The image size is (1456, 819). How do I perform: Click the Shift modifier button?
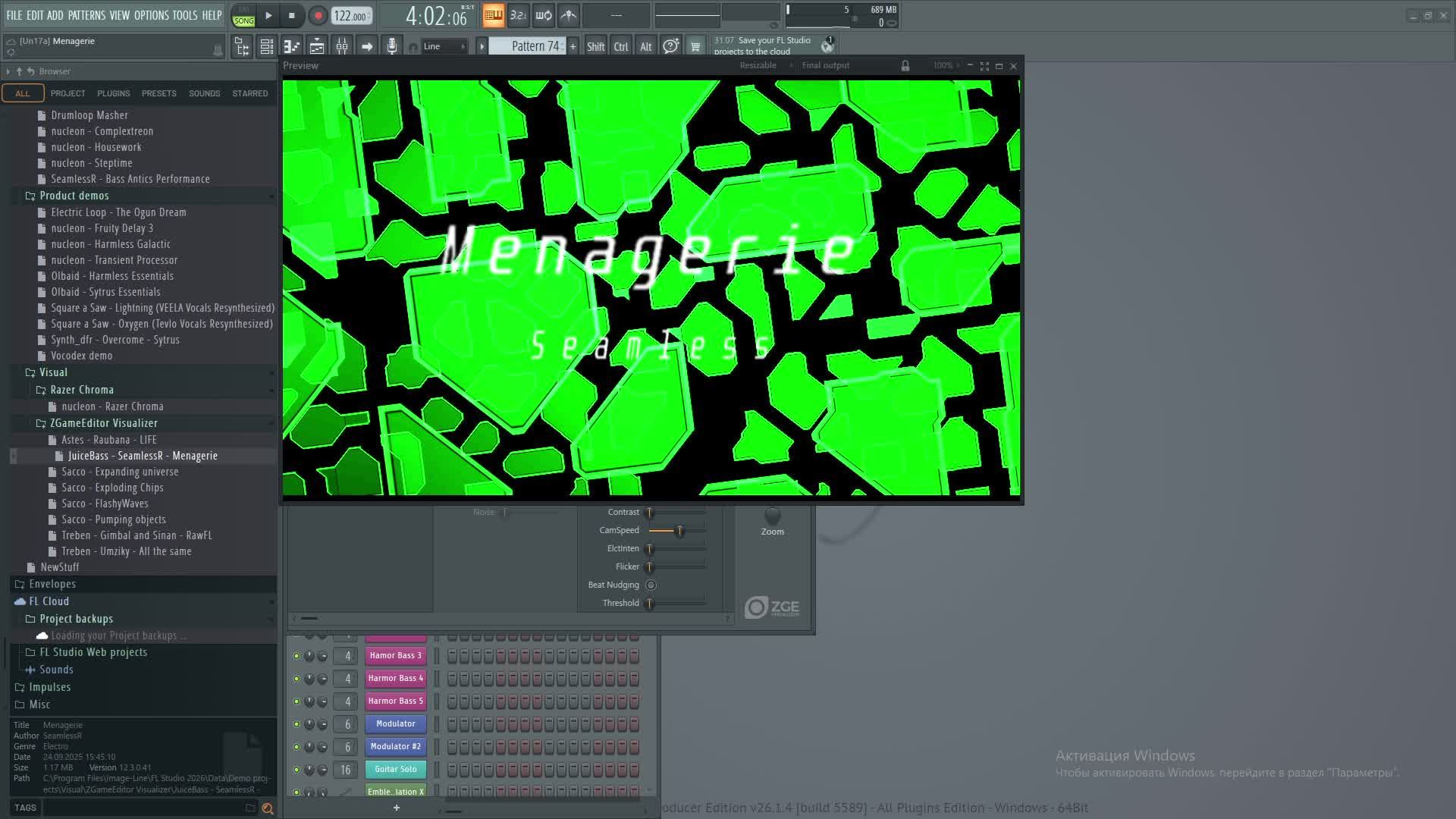point(596,46)
